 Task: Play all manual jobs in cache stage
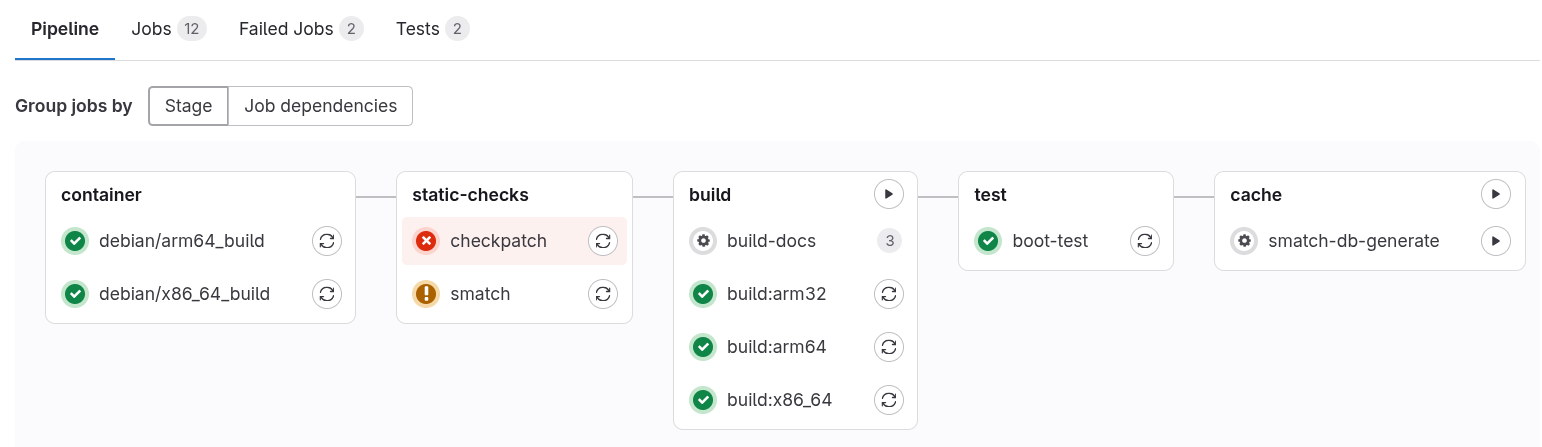[x=1495, y=194]
